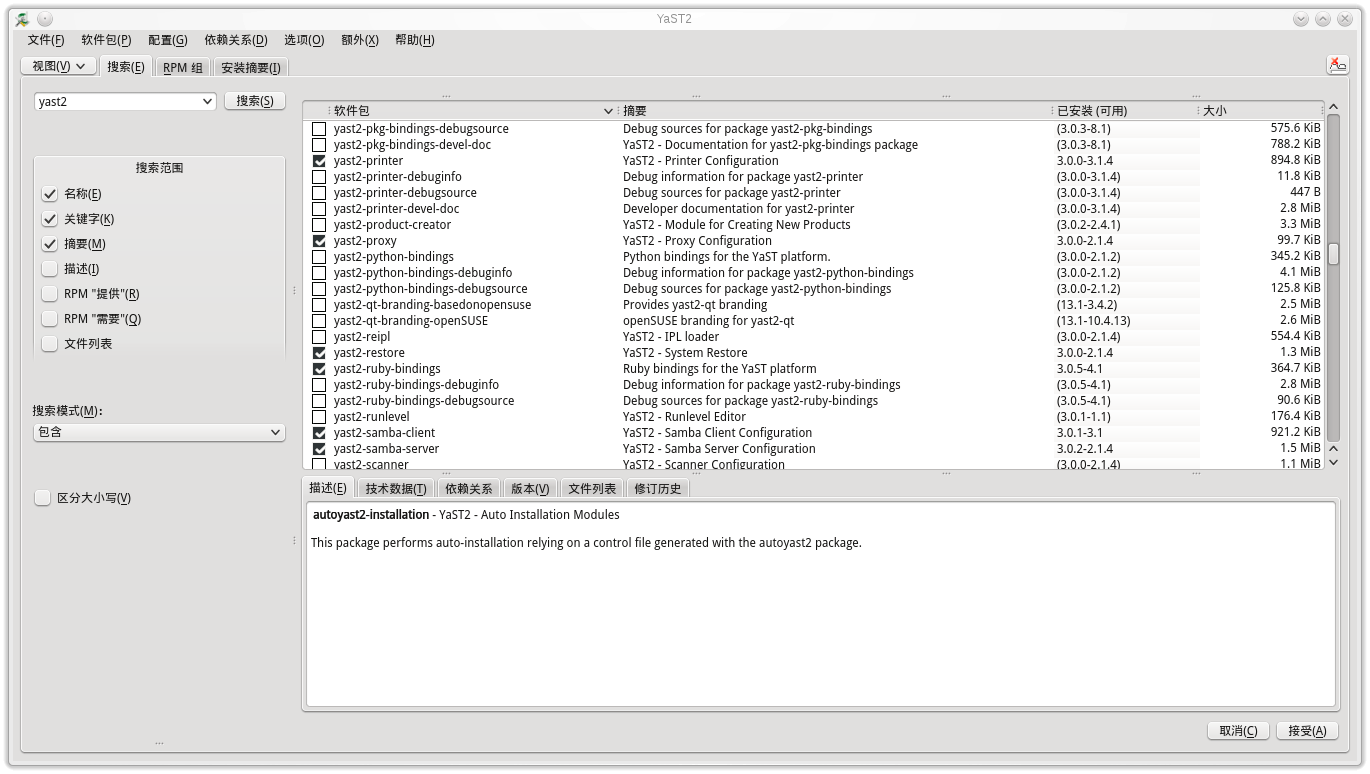The height and width of the screenshot is (774, 1370).
Task: Click the package list scroll-up arrow
Action: [x=1333, y=107]
